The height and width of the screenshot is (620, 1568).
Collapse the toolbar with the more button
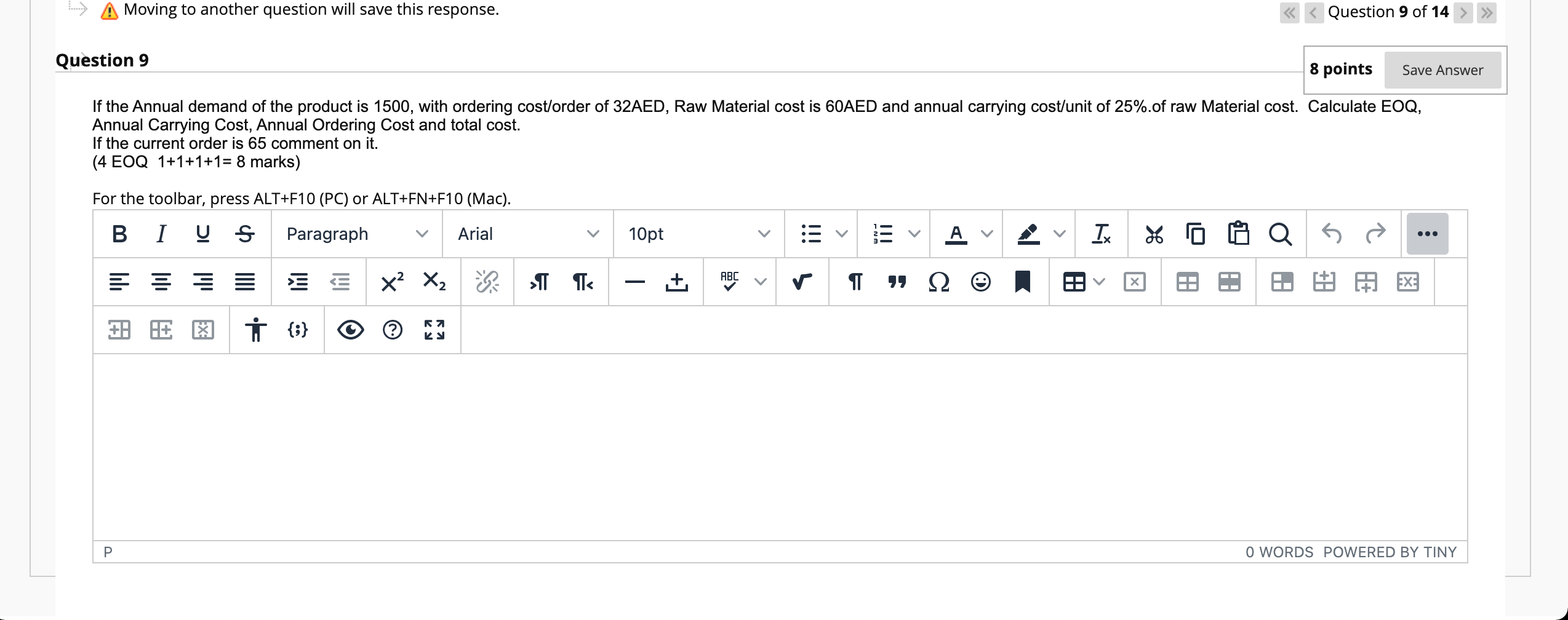1428,234
